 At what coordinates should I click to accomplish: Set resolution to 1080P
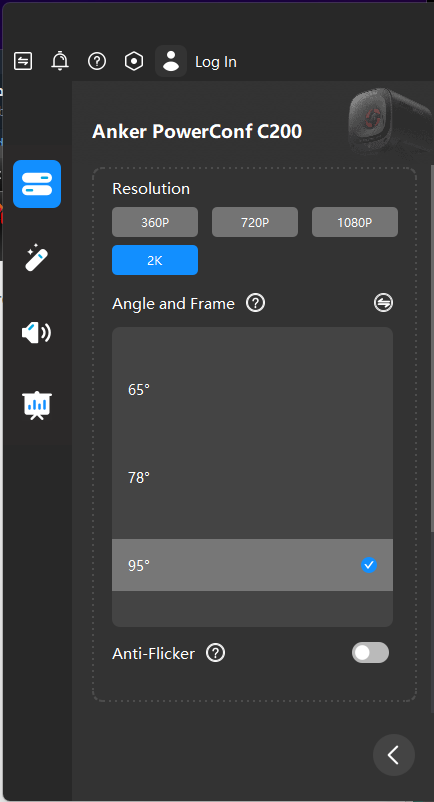coord(355,222)
